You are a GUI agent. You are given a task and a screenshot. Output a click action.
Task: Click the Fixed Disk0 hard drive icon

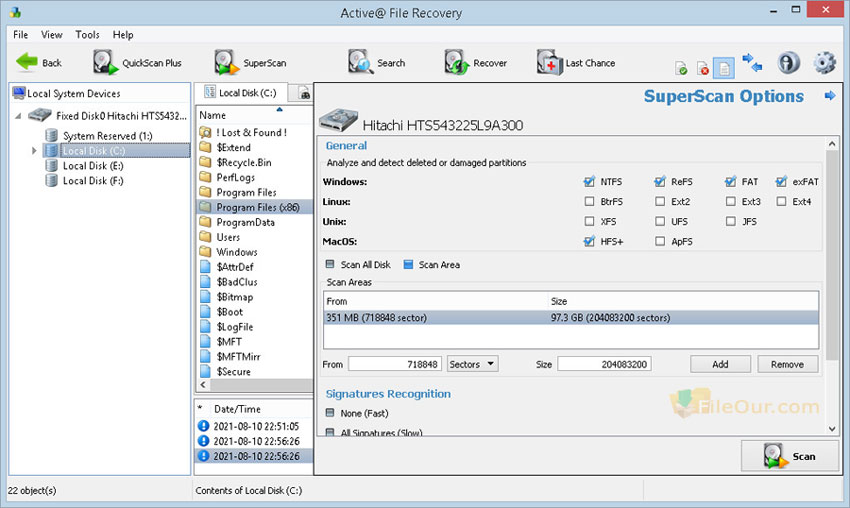pos(40,115)
